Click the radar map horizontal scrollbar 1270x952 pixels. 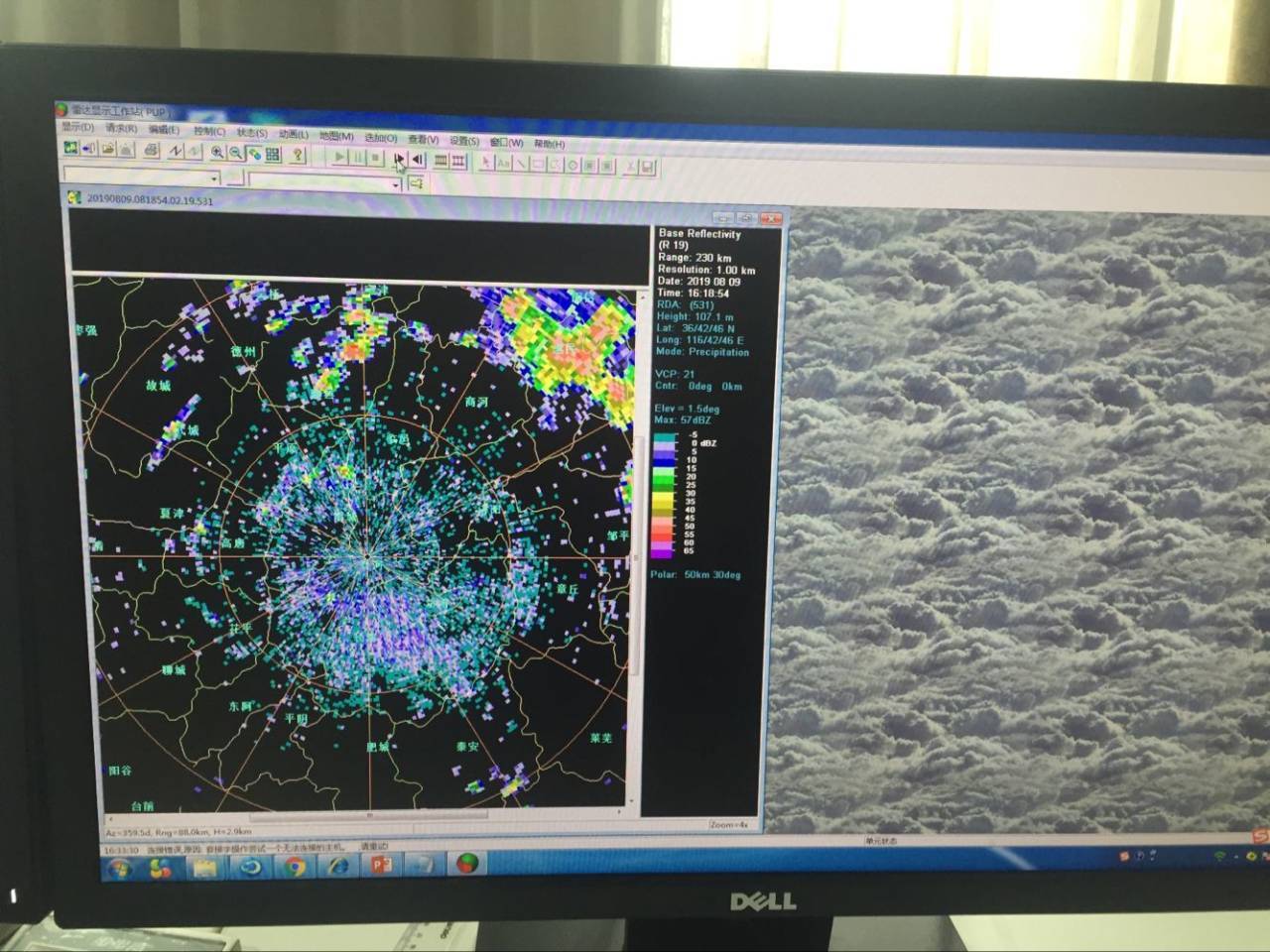pos(367,815)
